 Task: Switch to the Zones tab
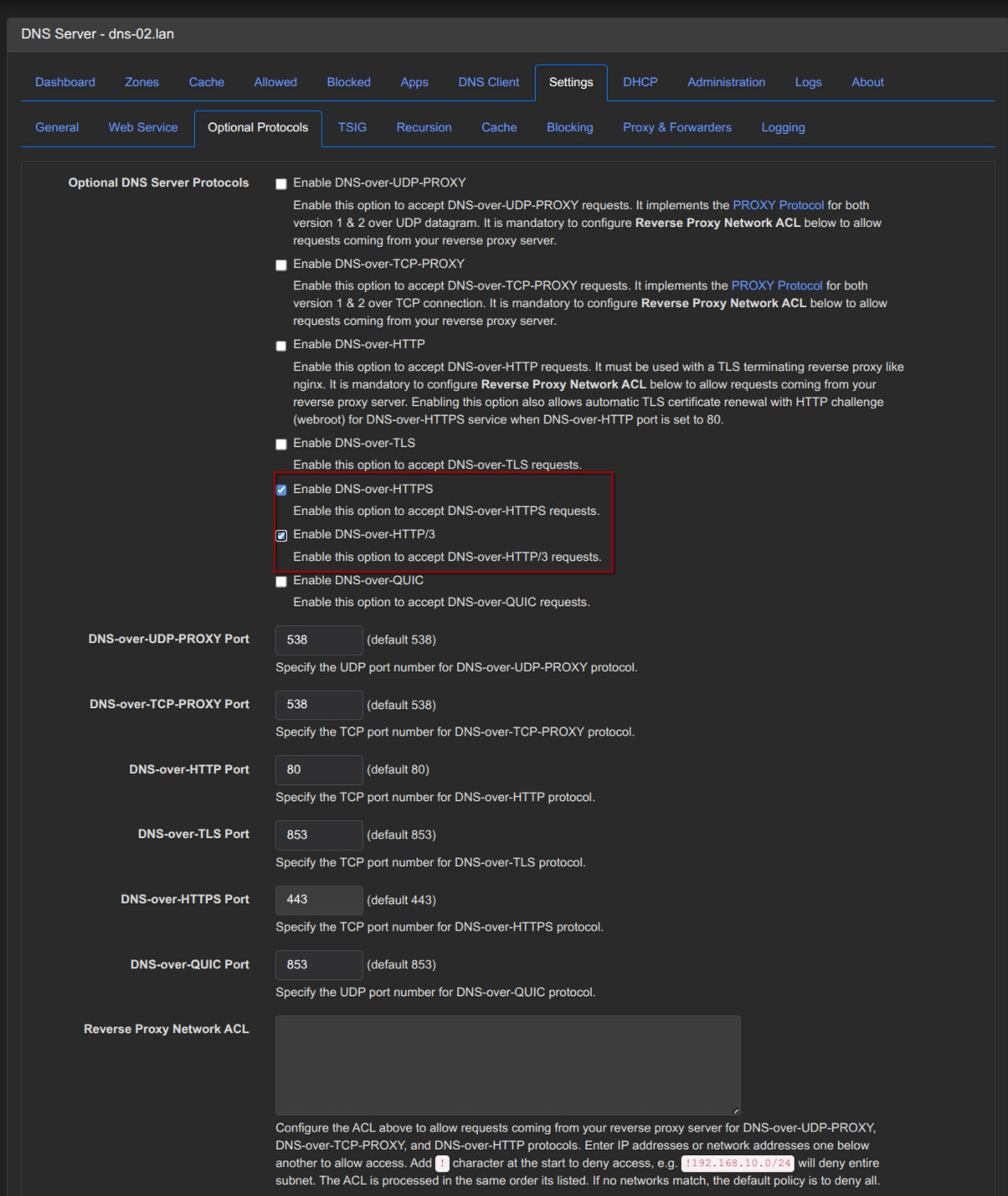coord(141,82)
